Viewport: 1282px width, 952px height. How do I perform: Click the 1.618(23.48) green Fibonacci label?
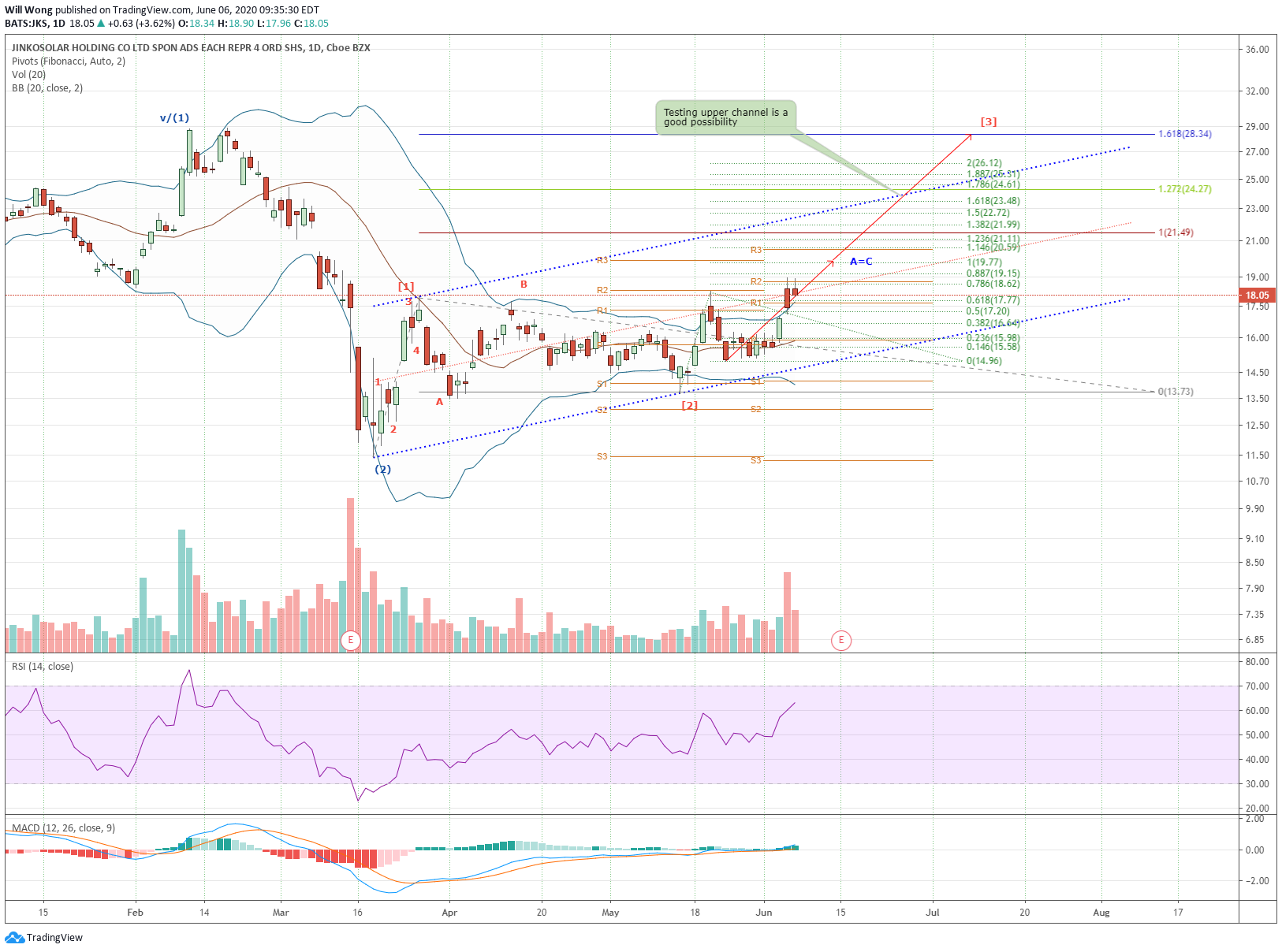point(993,200)
